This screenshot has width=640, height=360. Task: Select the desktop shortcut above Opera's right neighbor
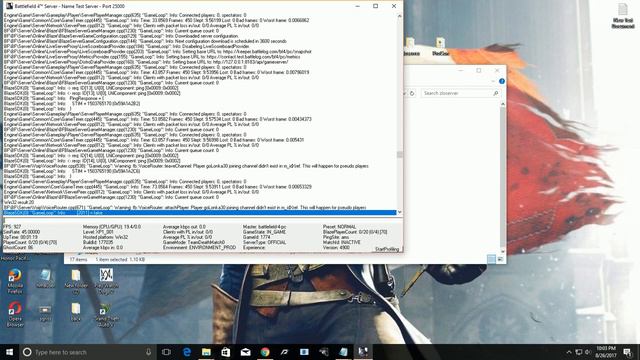(45, 278)
